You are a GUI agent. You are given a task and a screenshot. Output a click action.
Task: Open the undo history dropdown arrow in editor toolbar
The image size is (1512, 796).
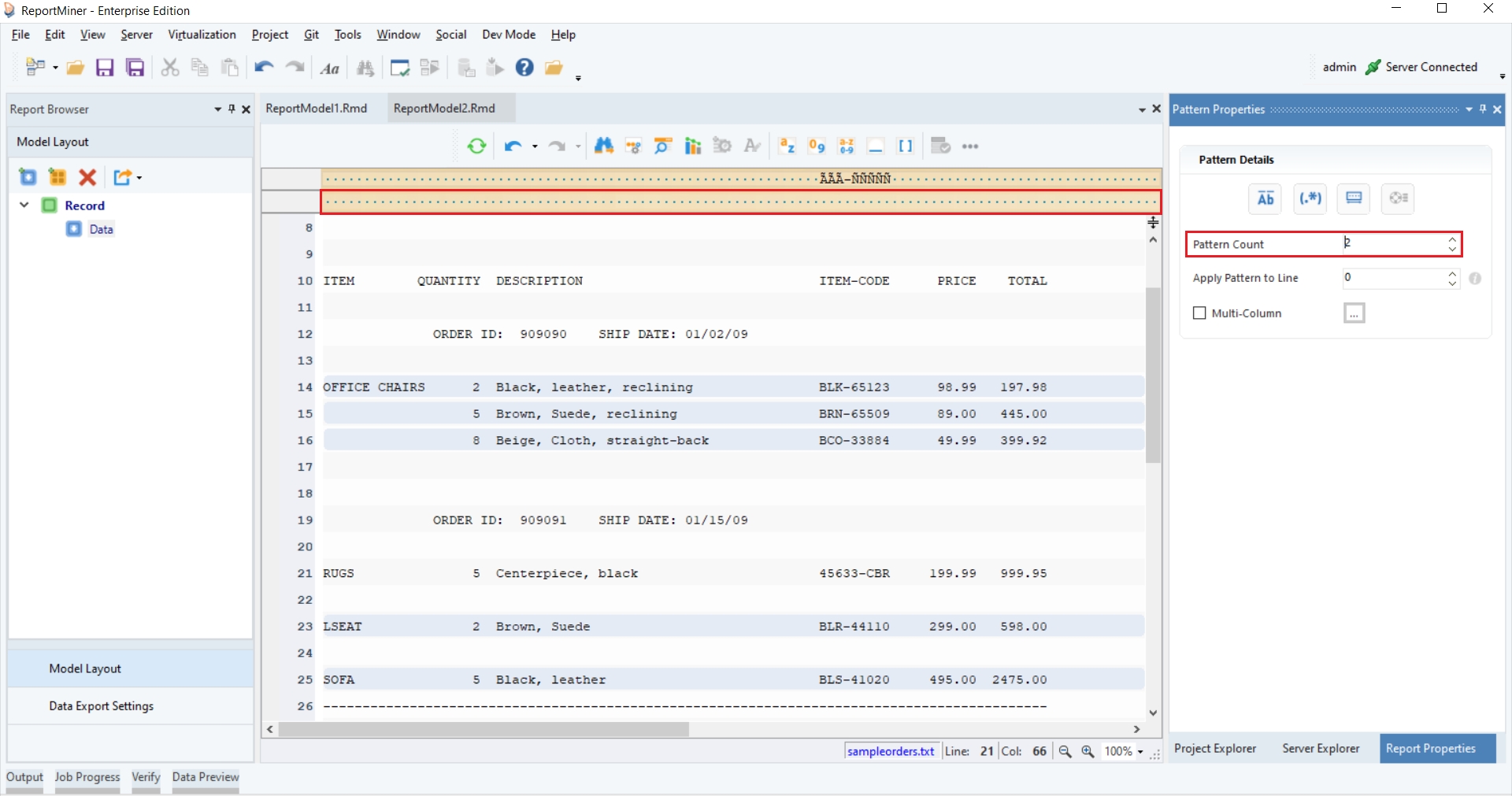535,147
